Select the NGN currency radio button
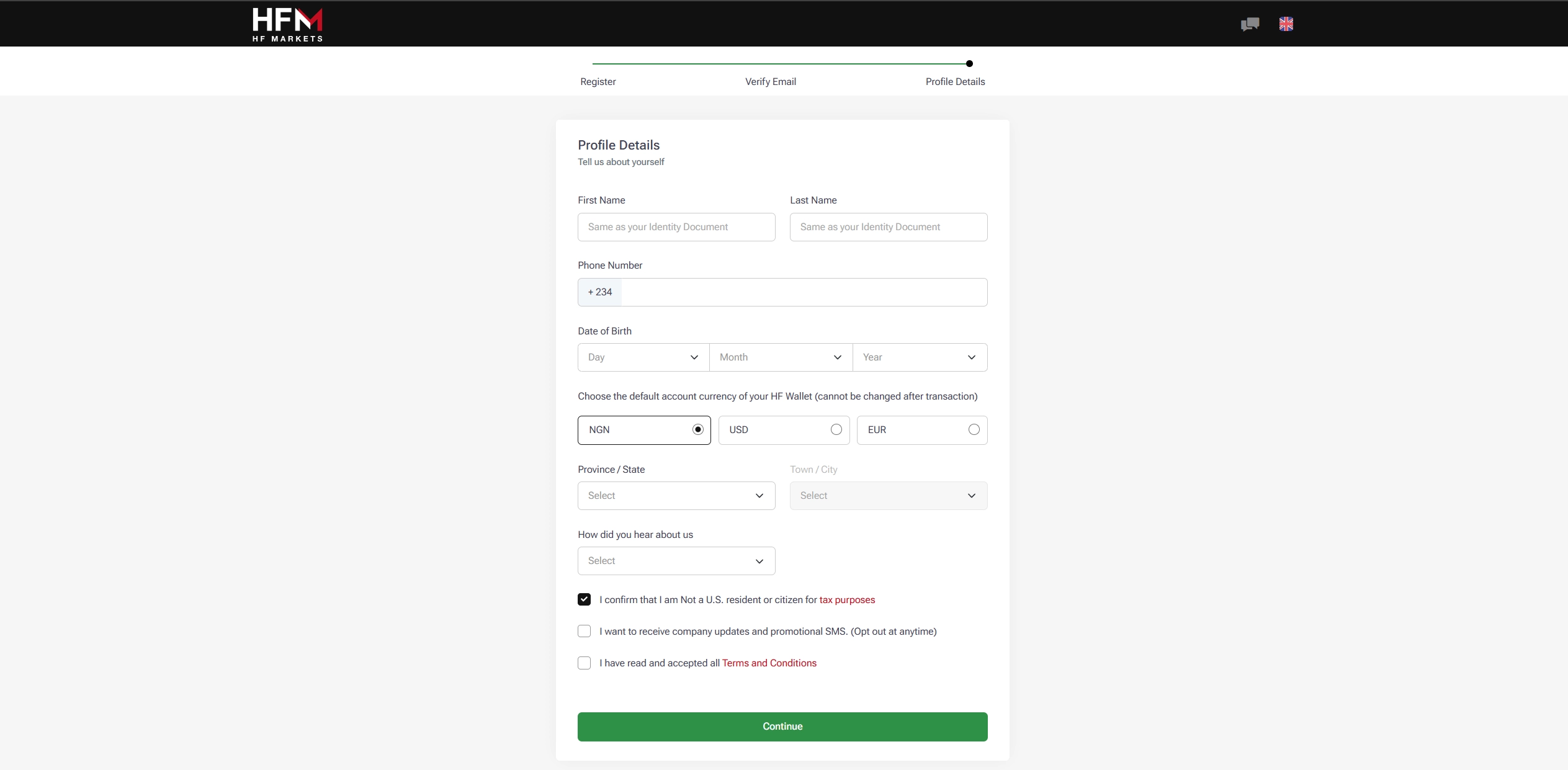1568x770 pixels. click(x=697, y=429)
